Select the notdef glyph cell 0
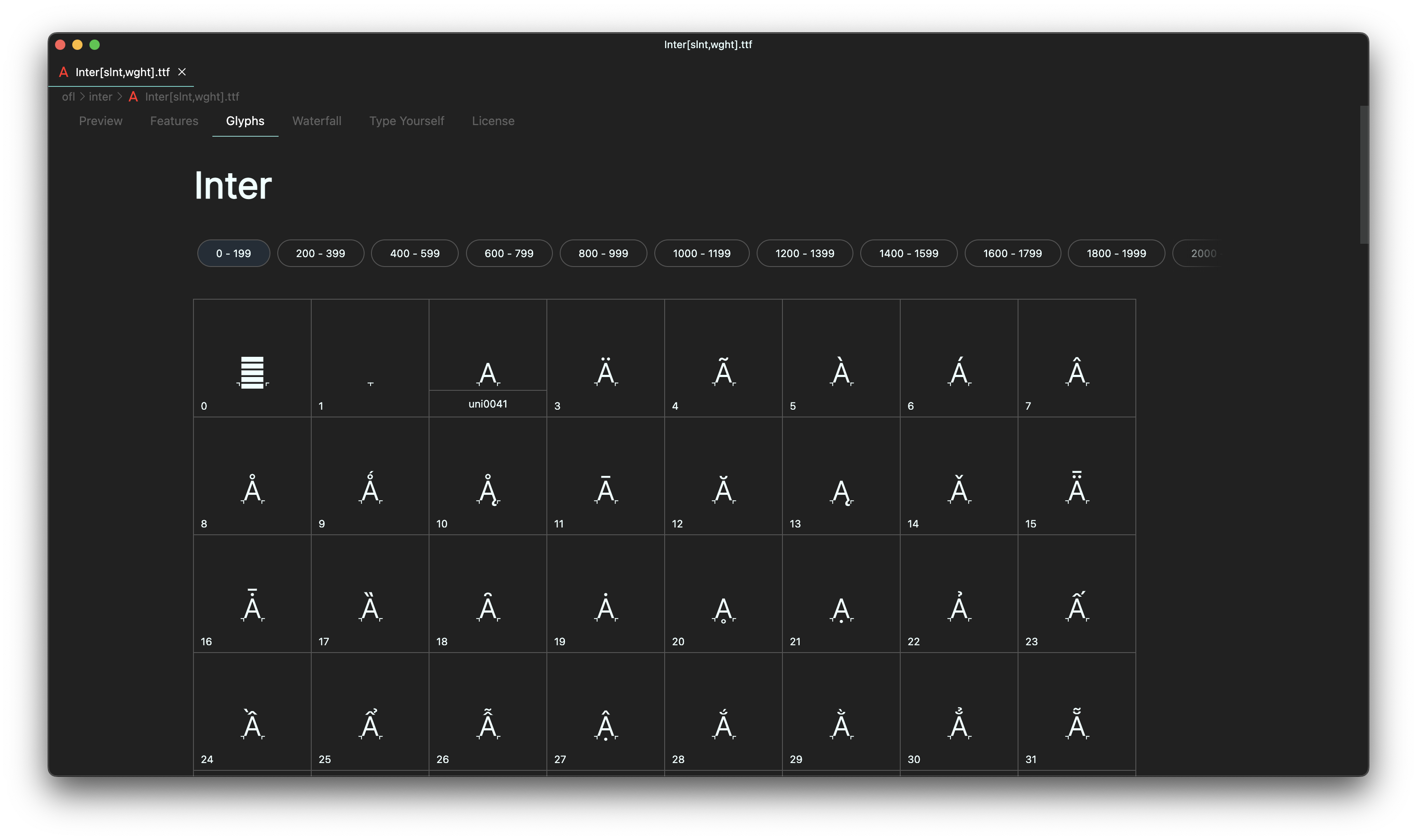The width and height of the screenshot is (1417, 840). coord(252,358)
